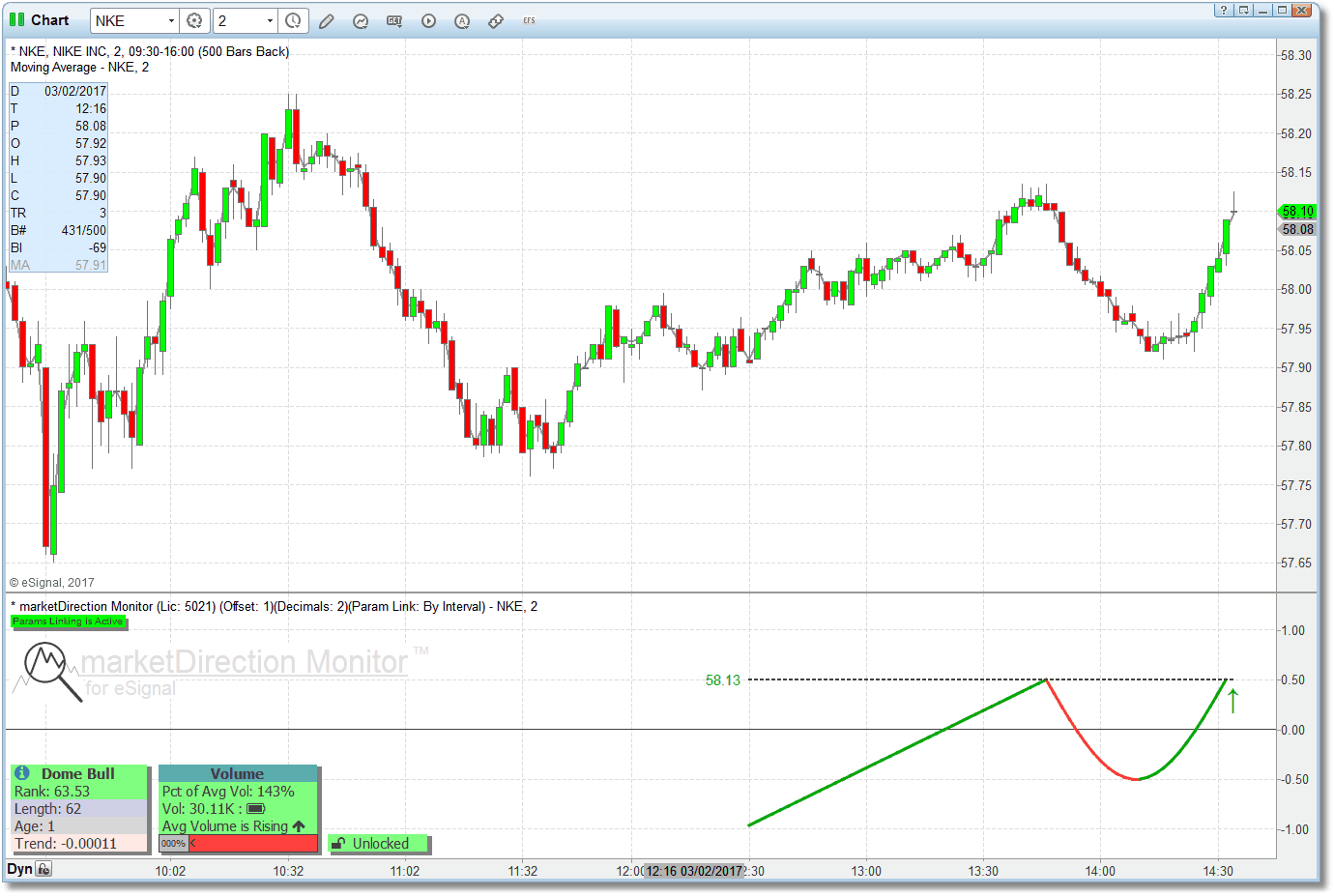Click the Avg Volume is Rising arrow
The width and height of the screenshot is (1334, 896).
299,826
